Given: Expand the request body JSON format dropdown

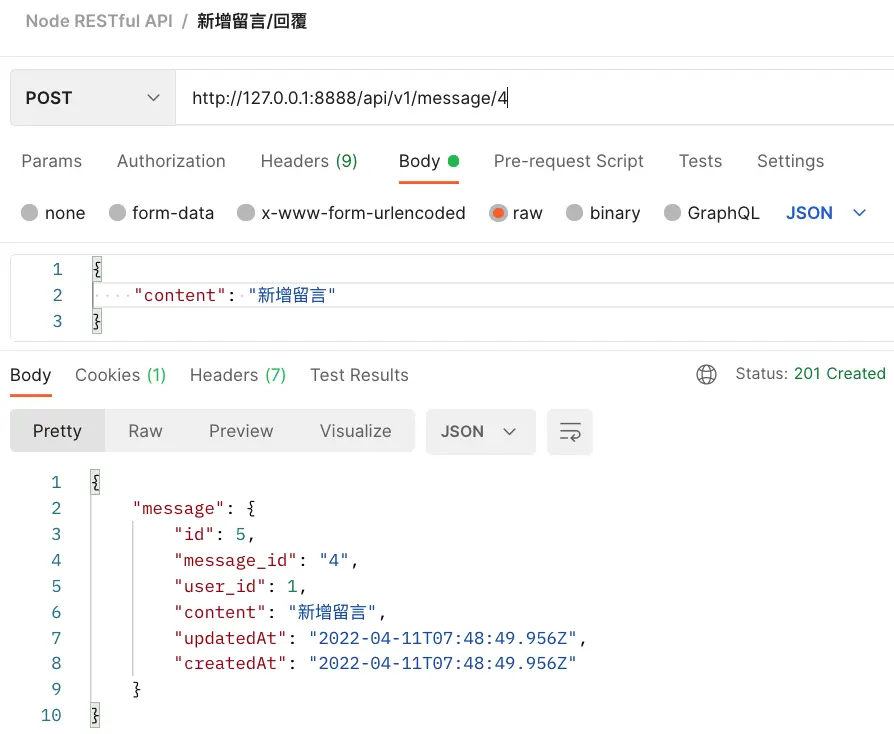Looking at the screenshot, I should (826, 213).
